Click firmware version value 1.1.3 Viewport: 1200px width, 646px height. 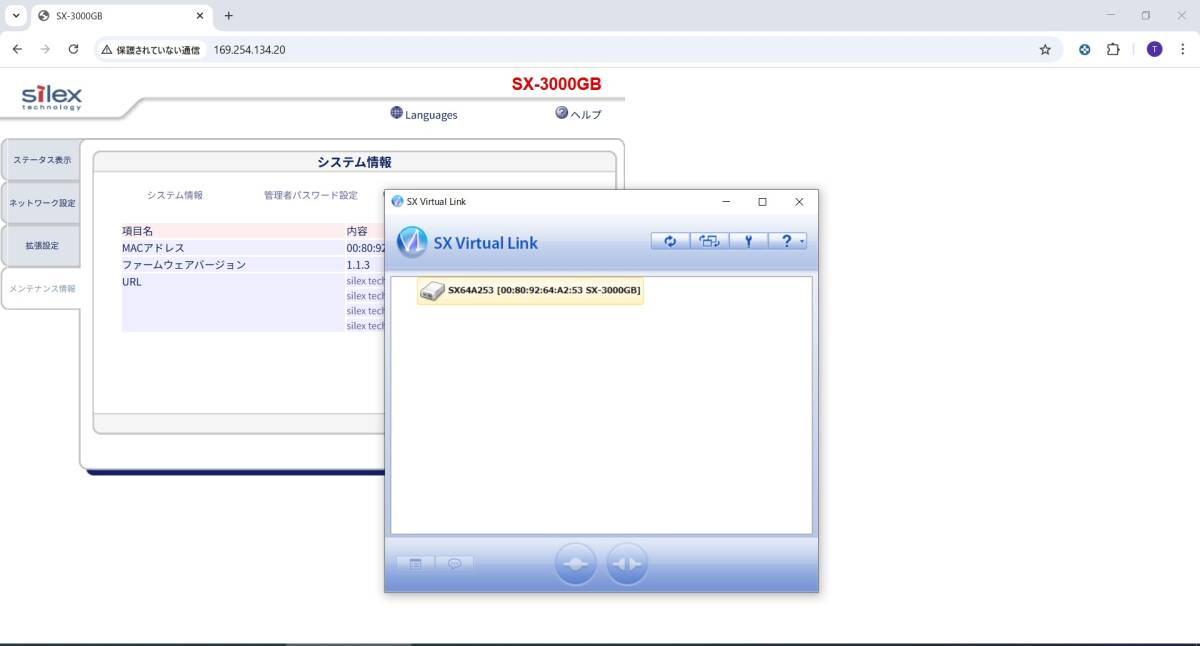click(x=358, y=265)
